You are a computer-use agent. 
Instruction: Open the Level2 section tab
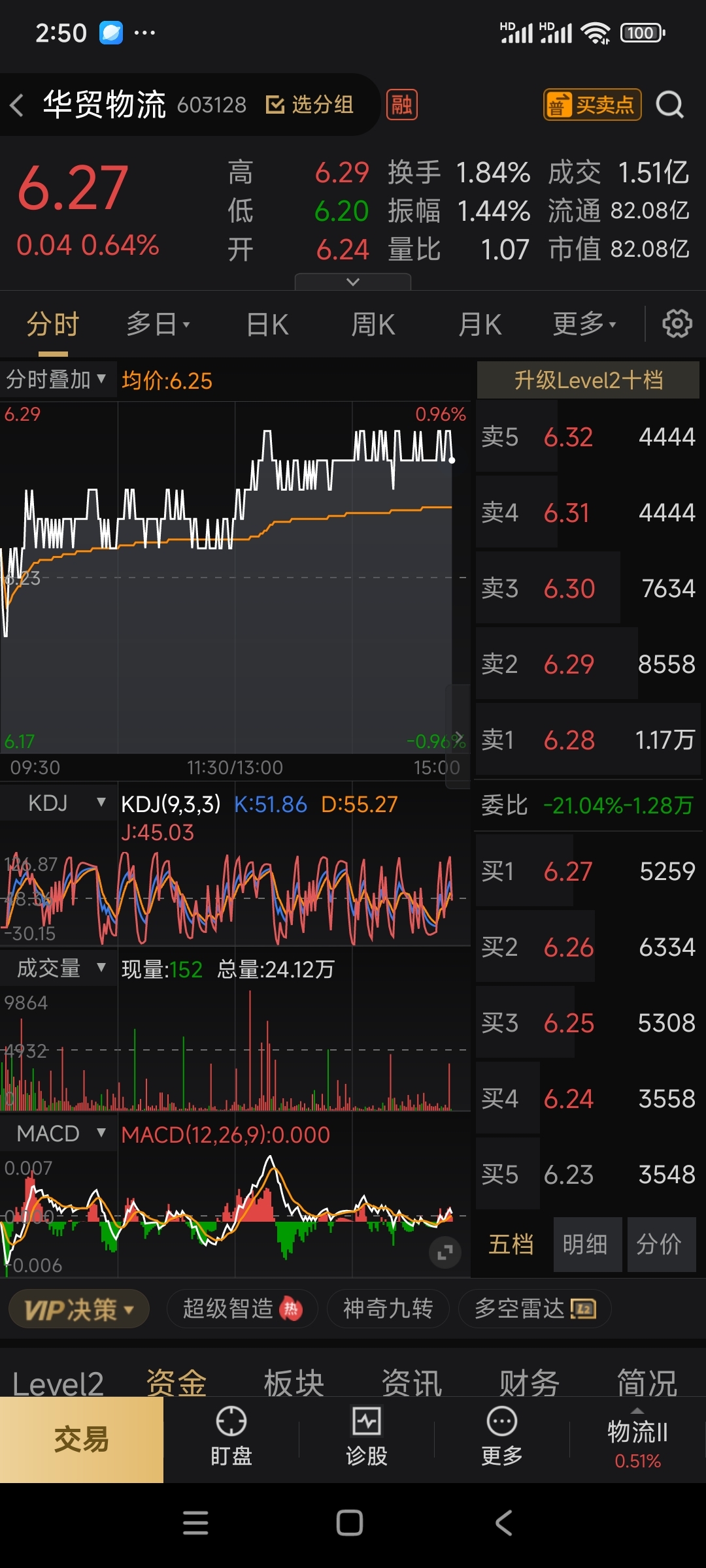click(58, 1382)
